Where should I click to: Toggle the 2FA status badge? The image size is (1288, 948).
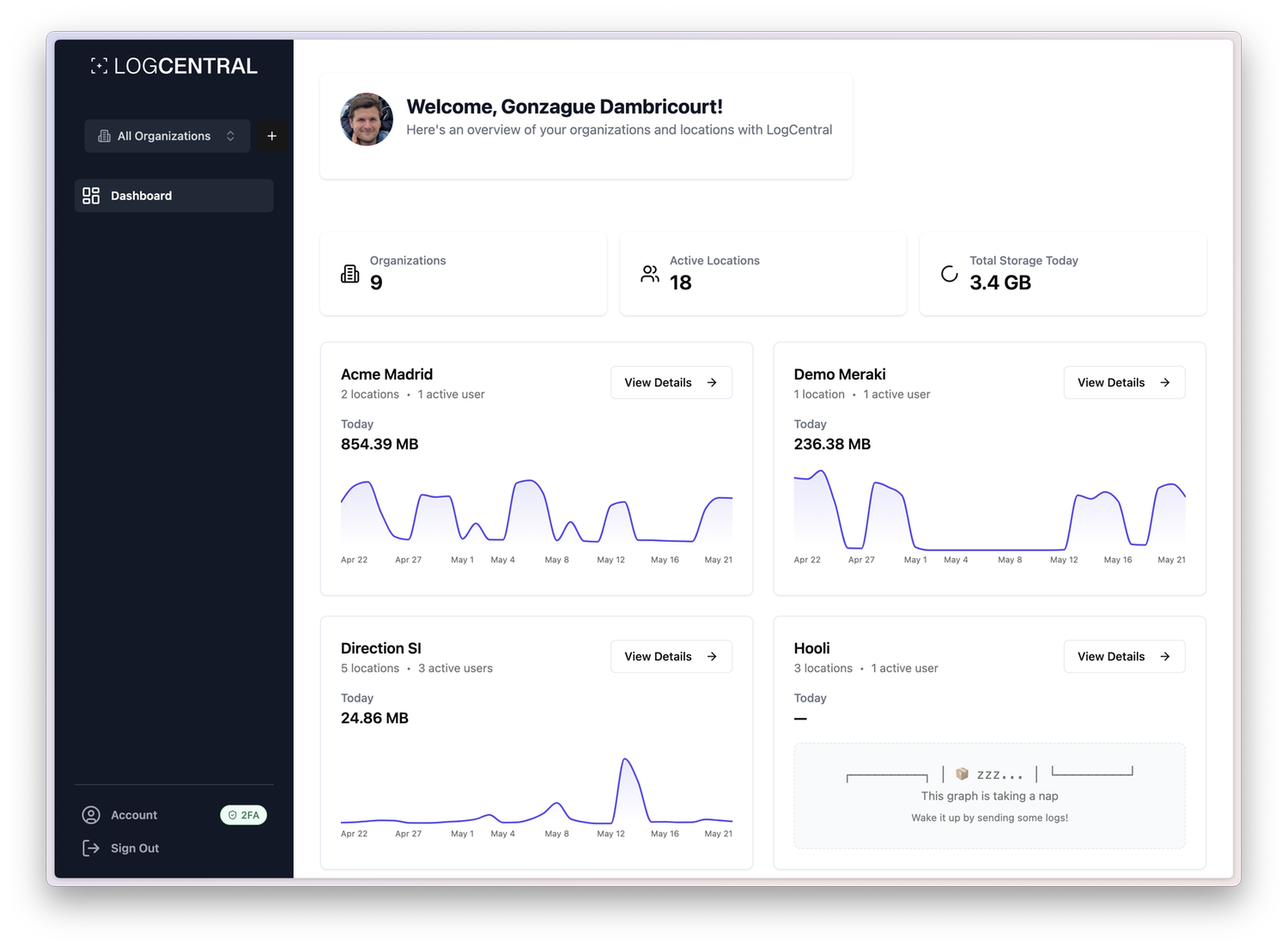coord(243,815)
